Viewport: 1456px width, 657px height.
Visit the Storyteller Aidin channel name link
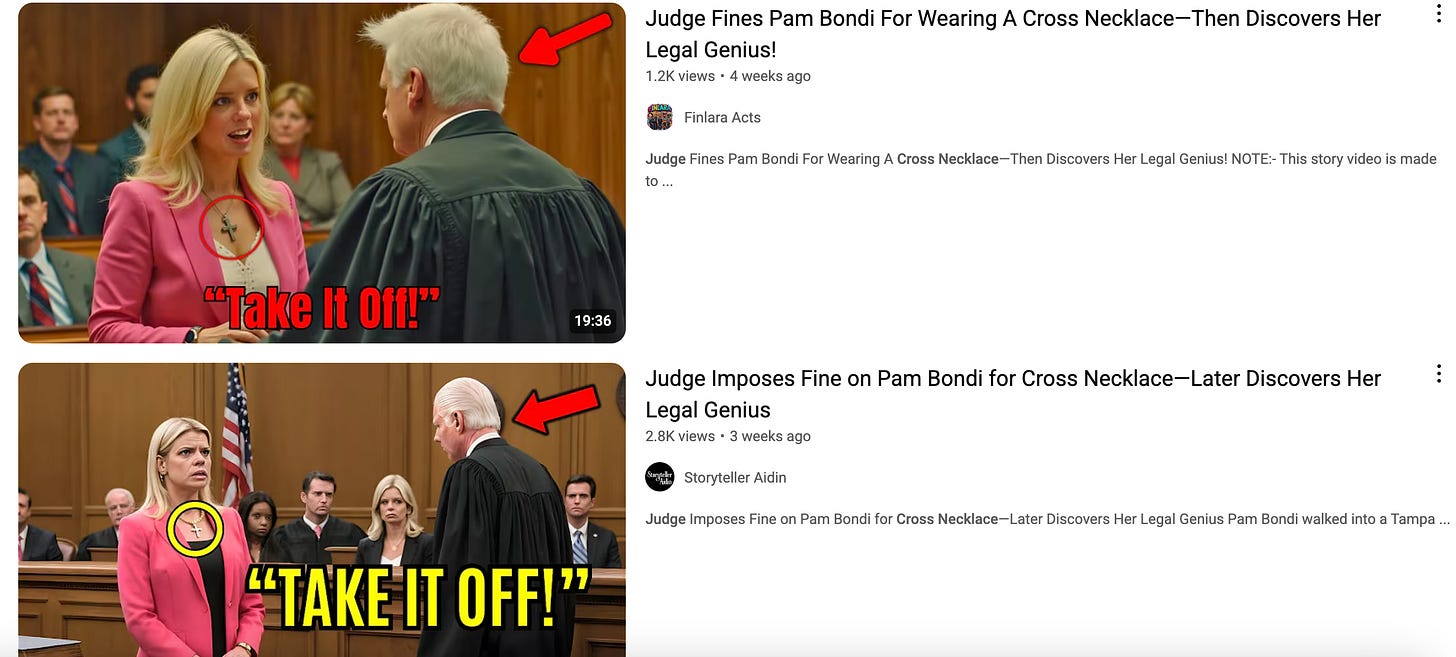[735, 478]
